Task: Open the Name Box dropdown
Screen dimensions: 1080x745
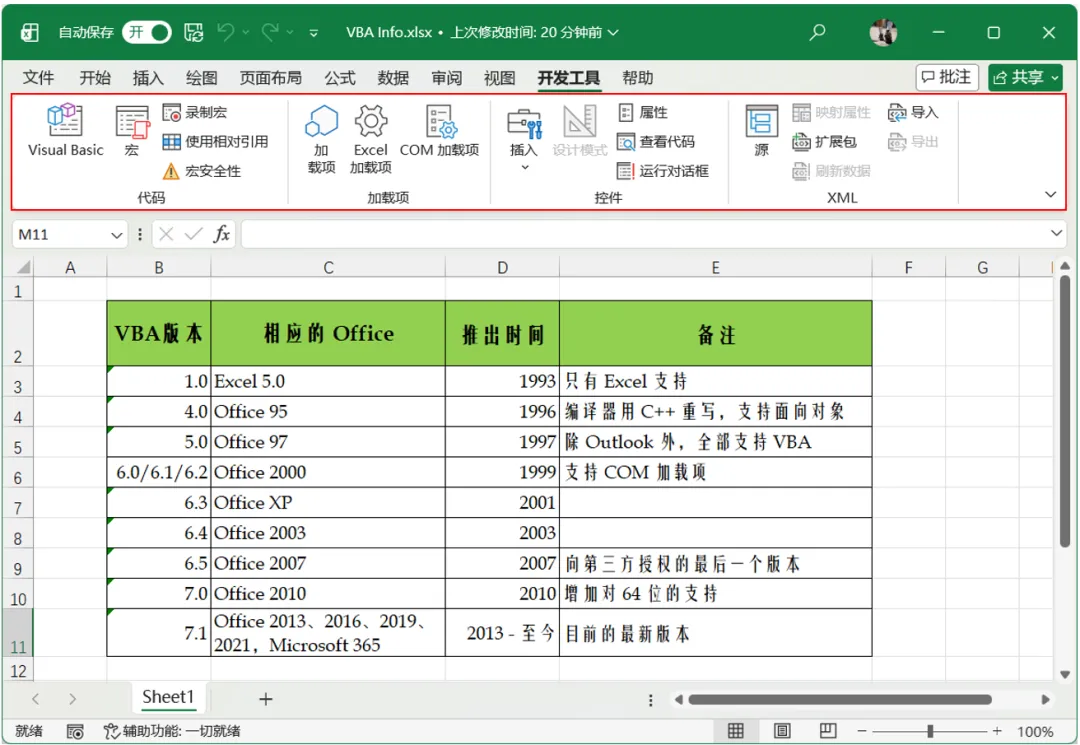Action: 116,235
